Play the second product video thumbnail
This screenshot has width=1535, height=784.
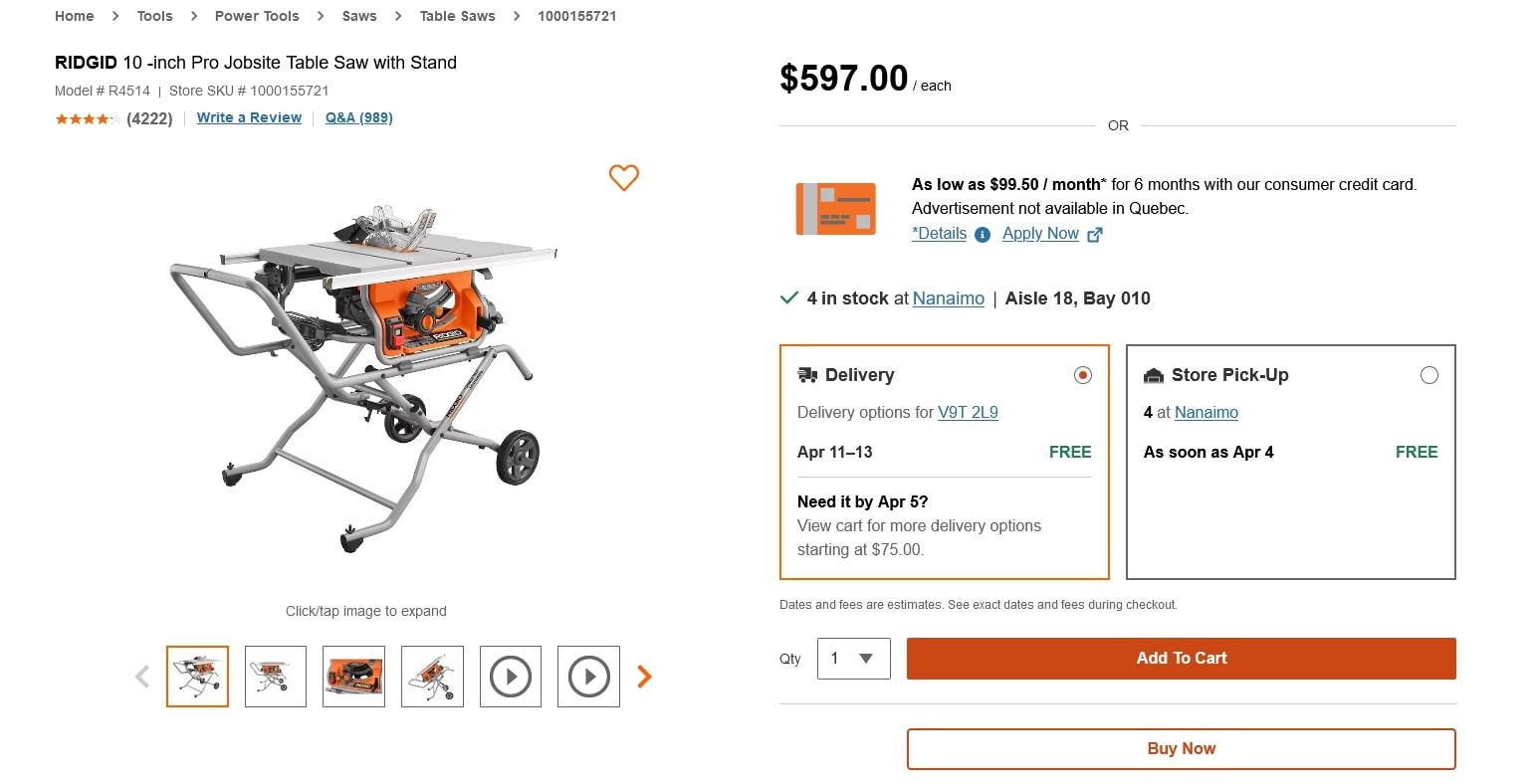click(588, 677)
